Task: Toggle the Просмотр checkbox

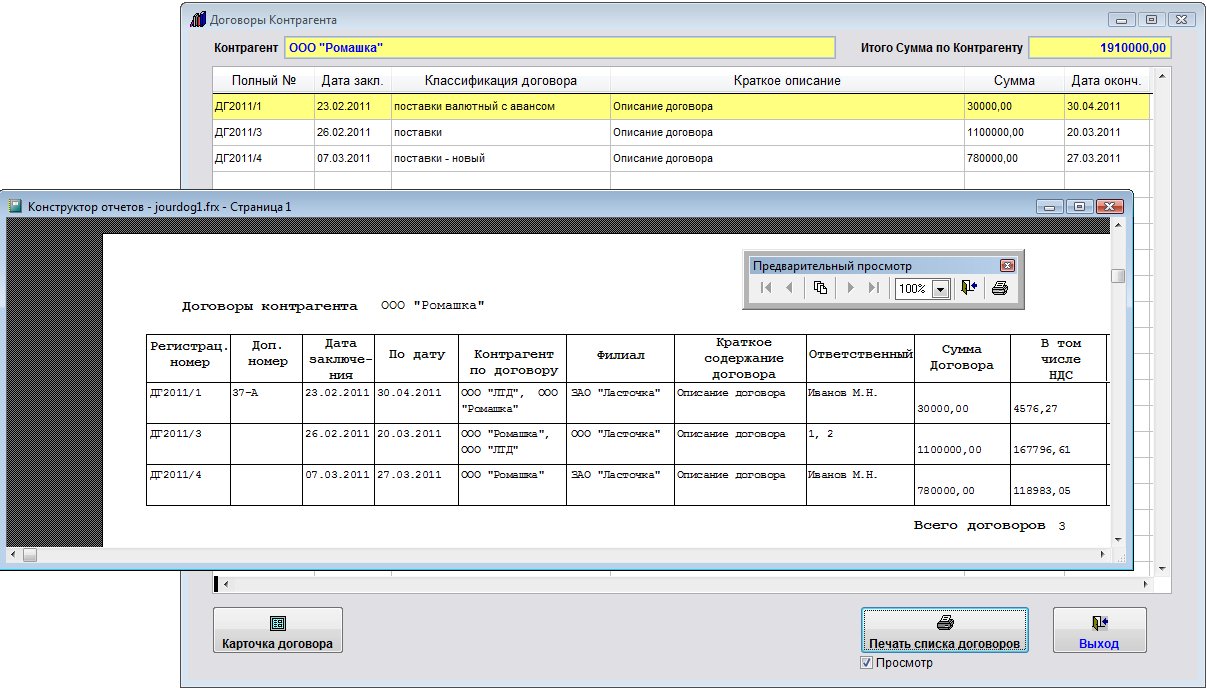Action: tap(867, 663)
